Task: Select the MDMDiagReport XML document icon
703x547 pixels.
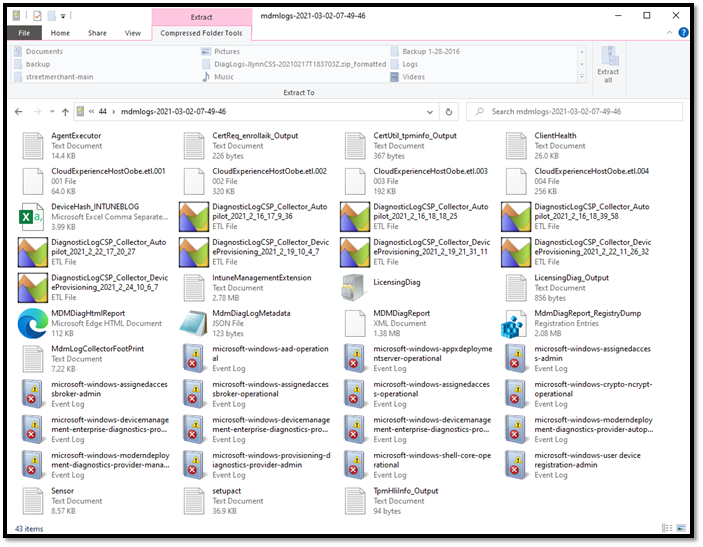Action: pyautogui.click(x=355, y=323)
